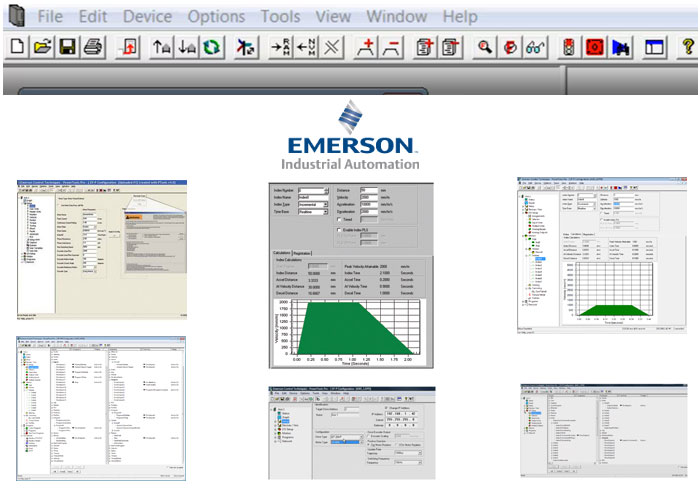Add an index with the red plus profile icon
This screenshot has width=700, height=500.
click(x=366, y=47)
